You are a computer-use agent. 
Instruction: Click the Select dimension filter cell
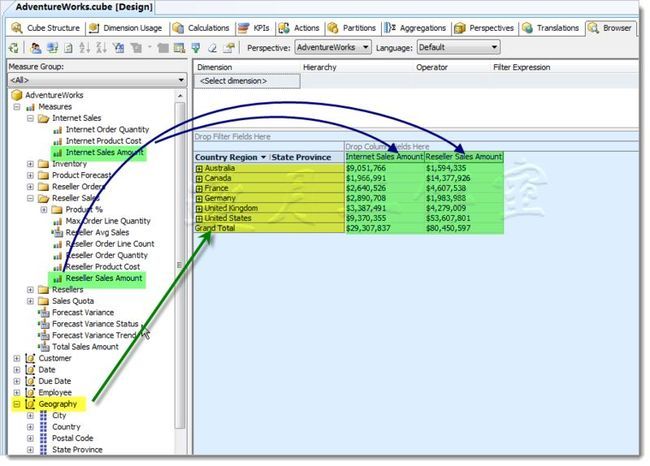(247, 81)
